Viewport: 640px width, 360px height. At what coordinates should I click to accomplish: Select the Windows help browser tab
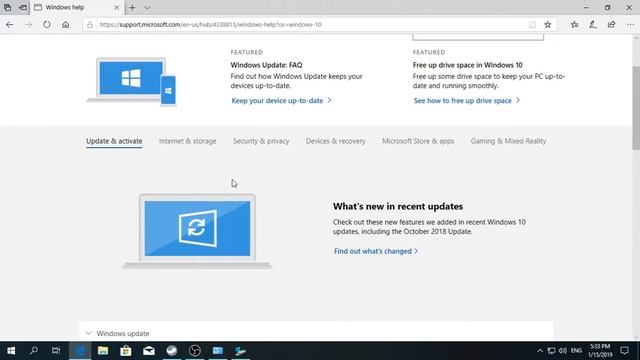[77, 7]
